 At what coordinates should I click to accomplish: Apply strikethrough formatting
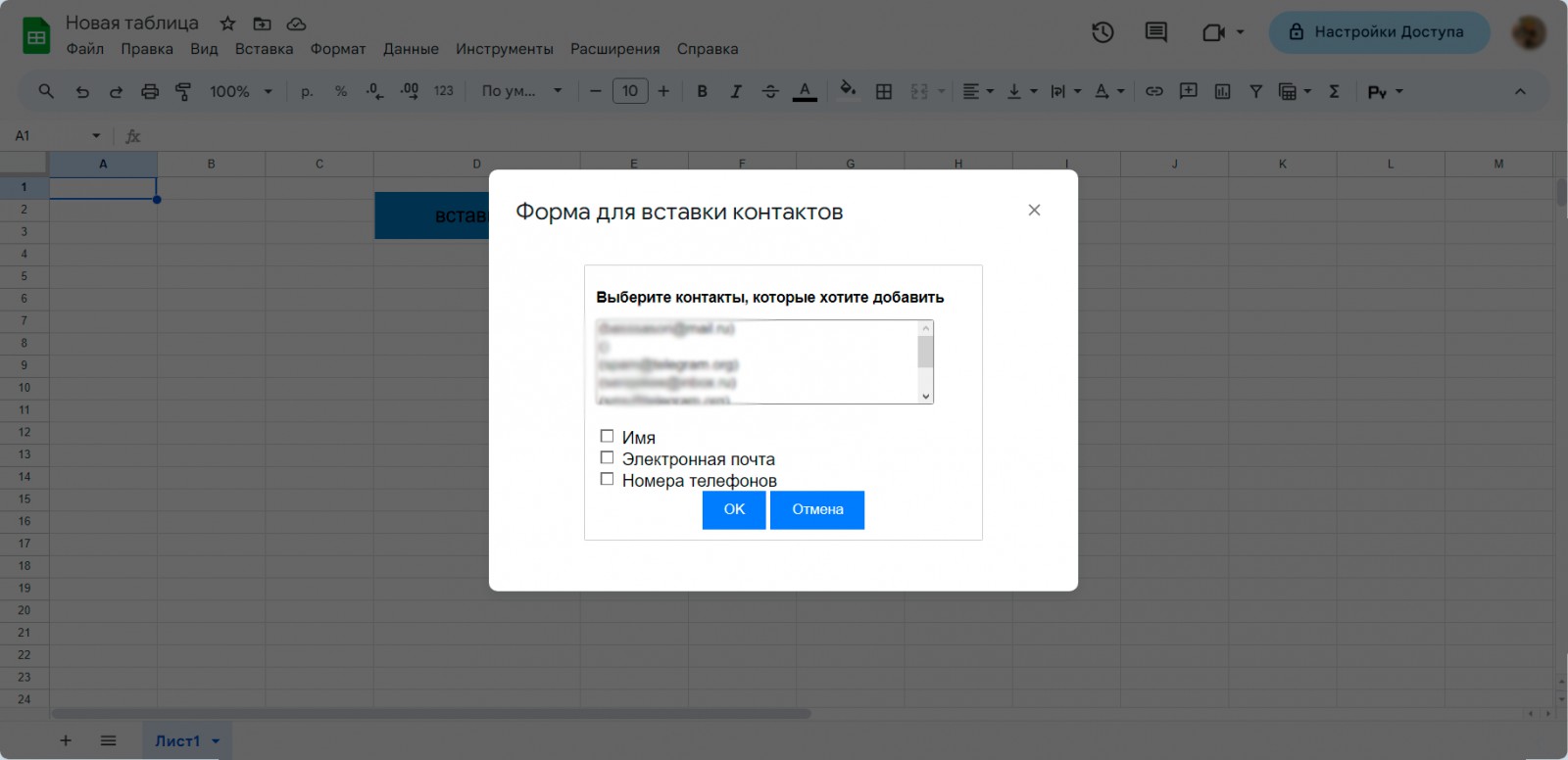tap(770, 91)
